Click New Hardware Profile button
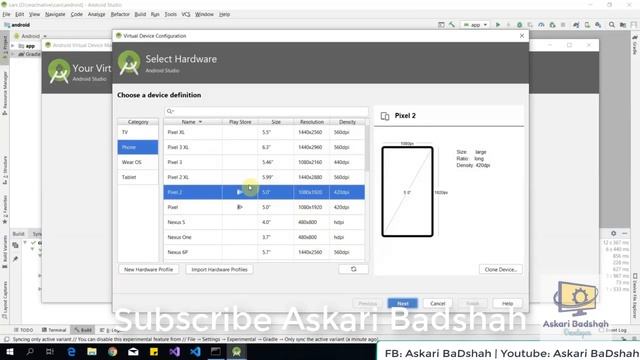 (x=149, y=269)
